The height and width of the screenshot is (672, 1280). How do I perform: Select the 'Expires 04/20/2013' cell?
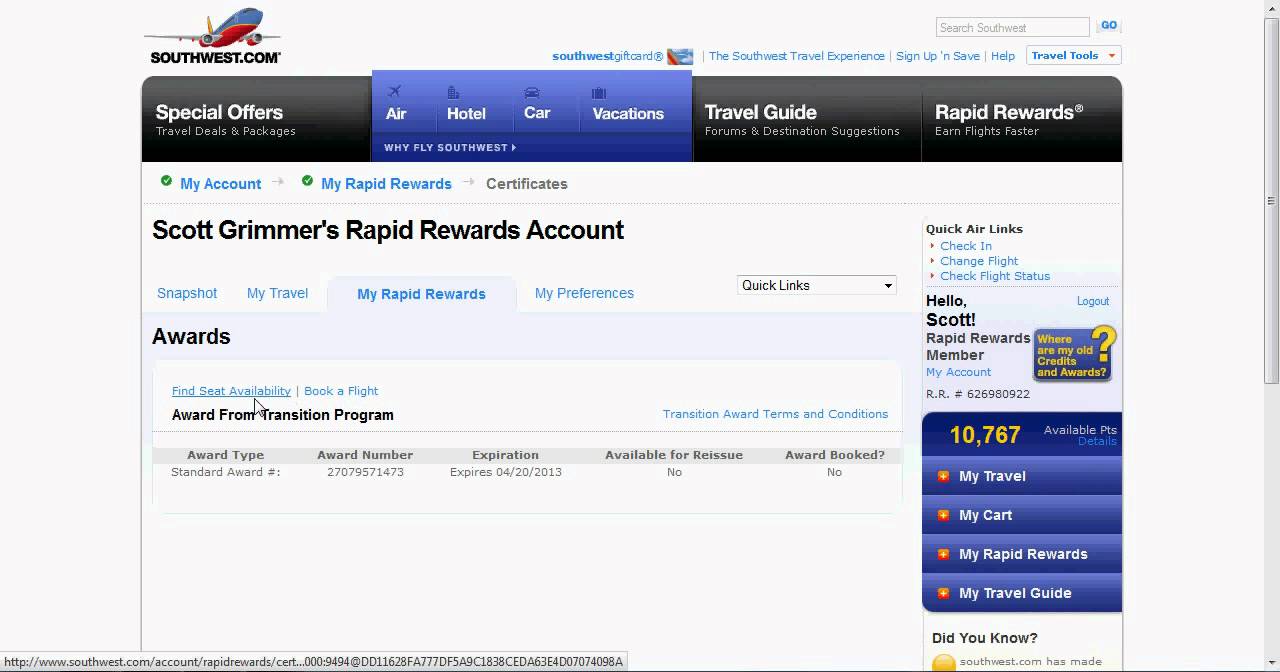(505, 472)
